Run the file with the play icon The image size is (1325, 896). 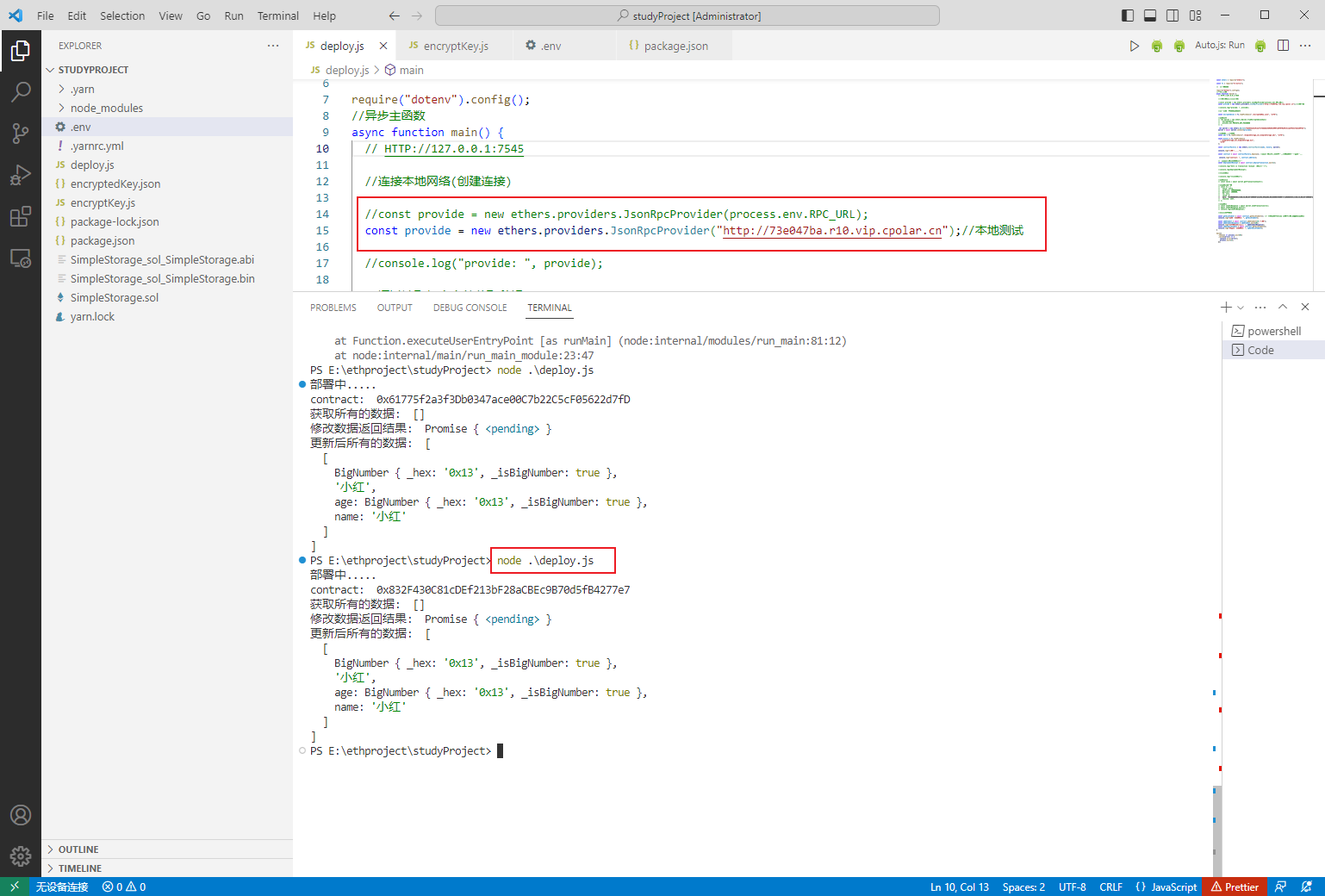pos(1134,46)
